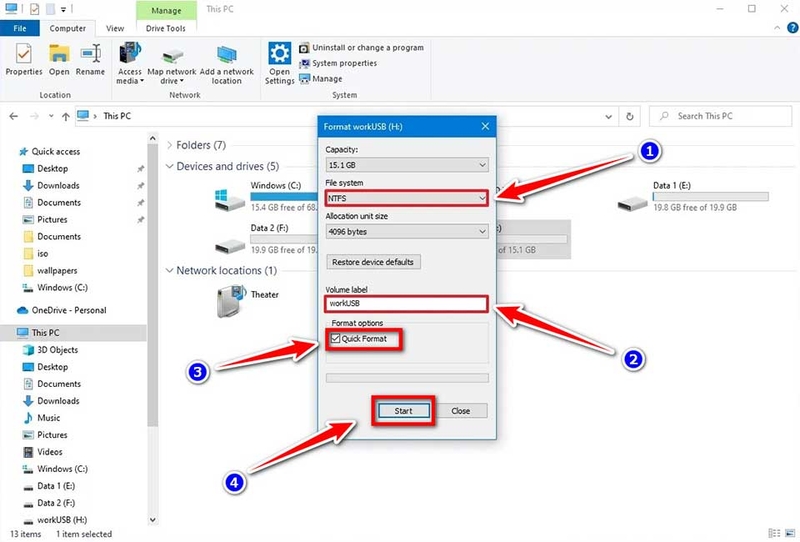The height and width of the screenshot is (542, 800).
Task: Select the Data 2 (F:) drive icon
Action: 230,246
